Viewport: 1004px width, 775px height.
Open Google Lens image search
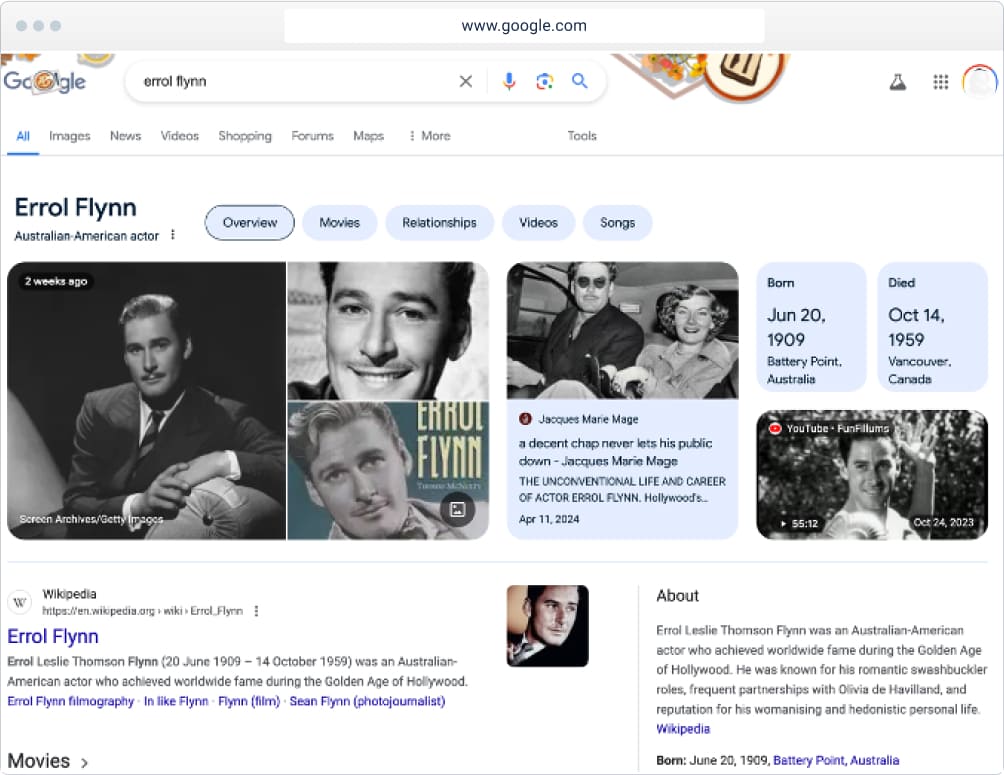tap(544, 82)
